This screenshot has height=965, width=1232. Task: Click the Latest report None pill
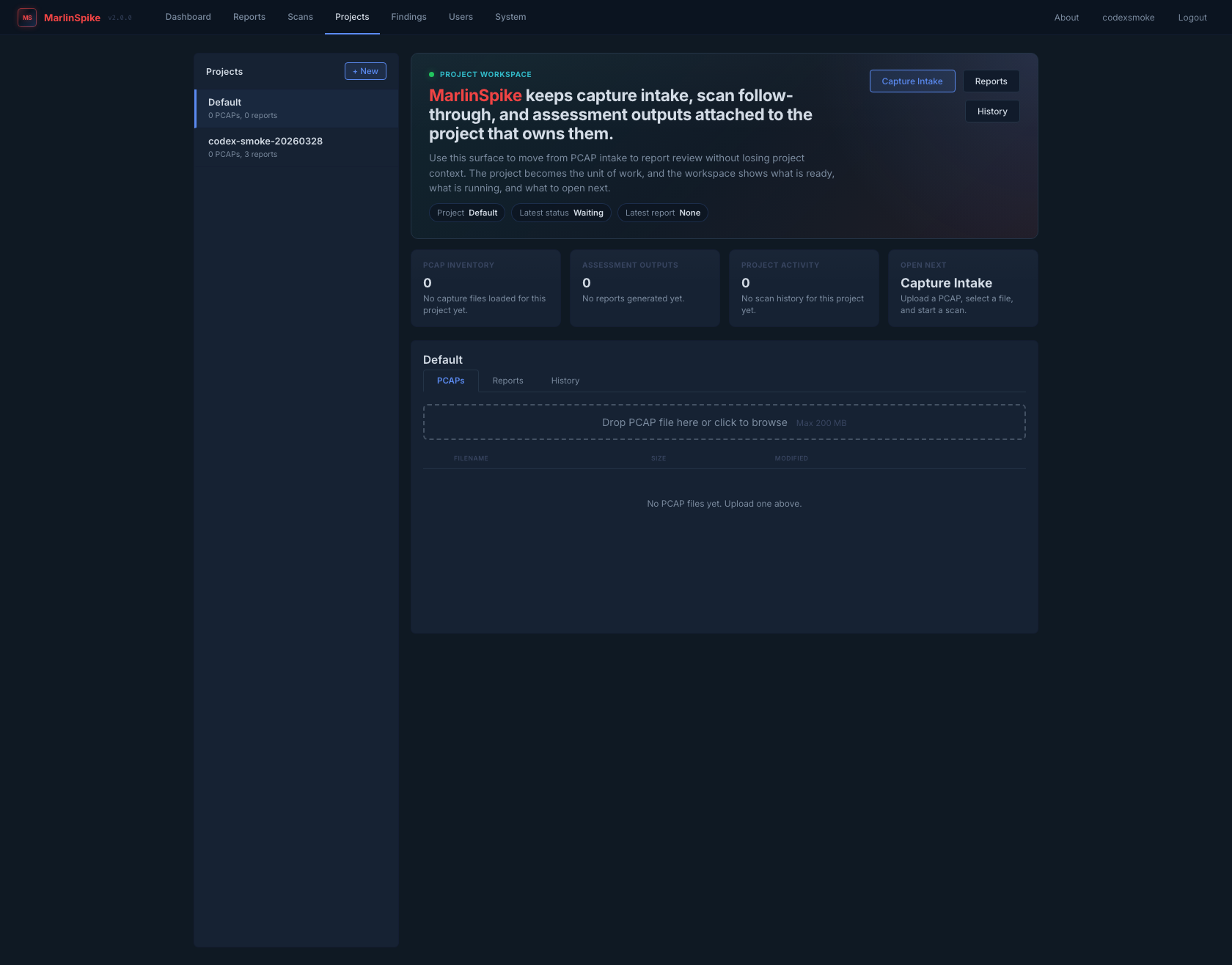pyautogui.click(x=663, y=213)
